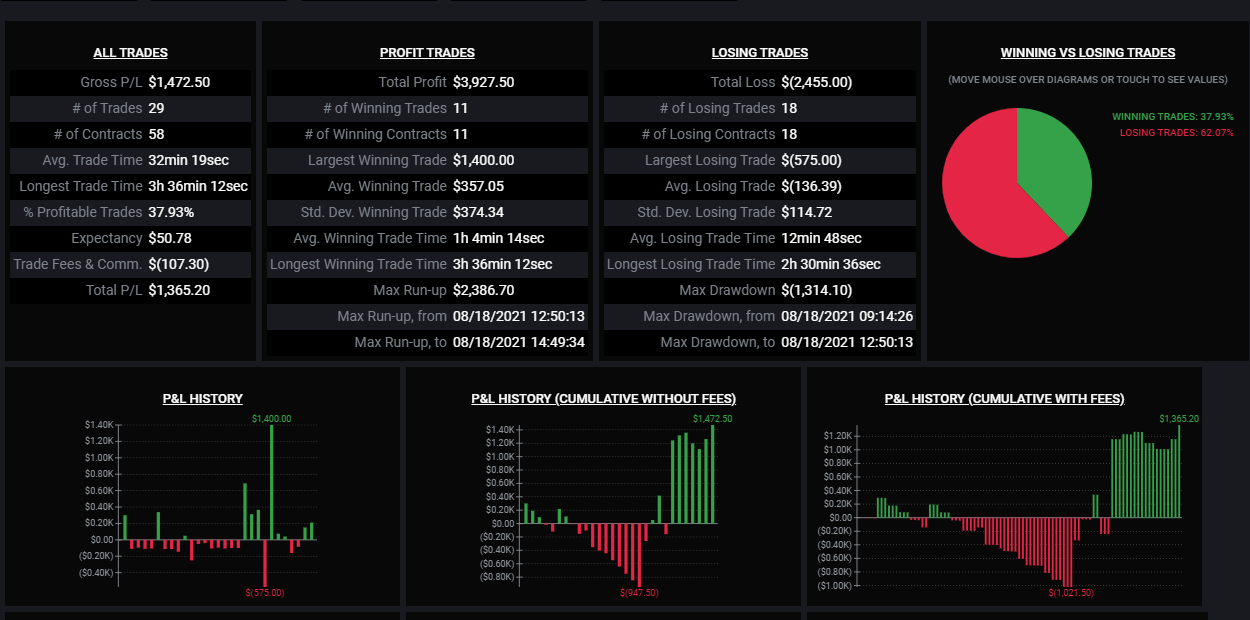Select the Std. Dev. Losing Trade value $114.72
The image size is (1250, 620).
(x=806, y=212)
